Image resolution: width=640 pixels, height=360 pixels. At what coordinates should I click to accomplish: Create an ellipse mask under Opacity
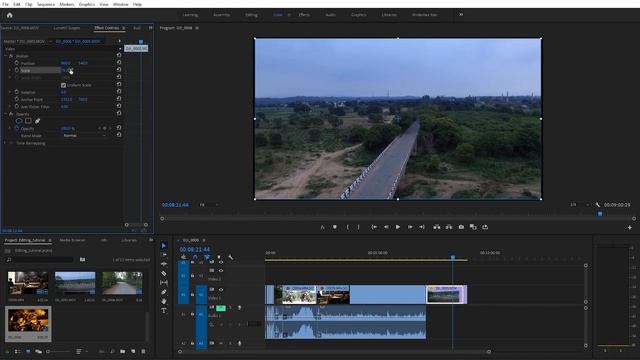[19, 121]
